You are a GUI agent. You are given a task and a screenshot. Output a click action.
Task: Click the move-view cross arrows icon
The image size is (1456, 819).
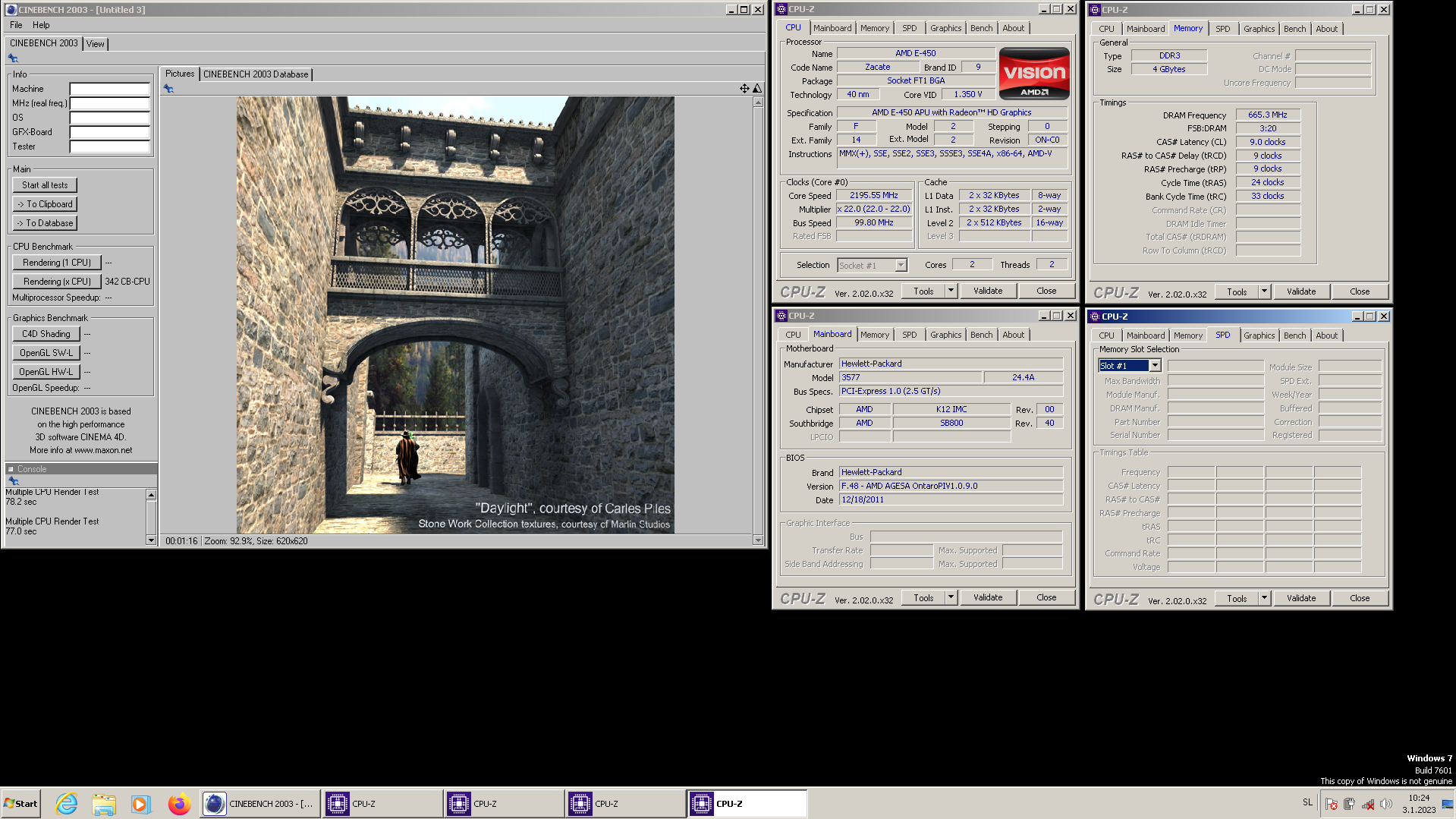click(x=744, y=89)
